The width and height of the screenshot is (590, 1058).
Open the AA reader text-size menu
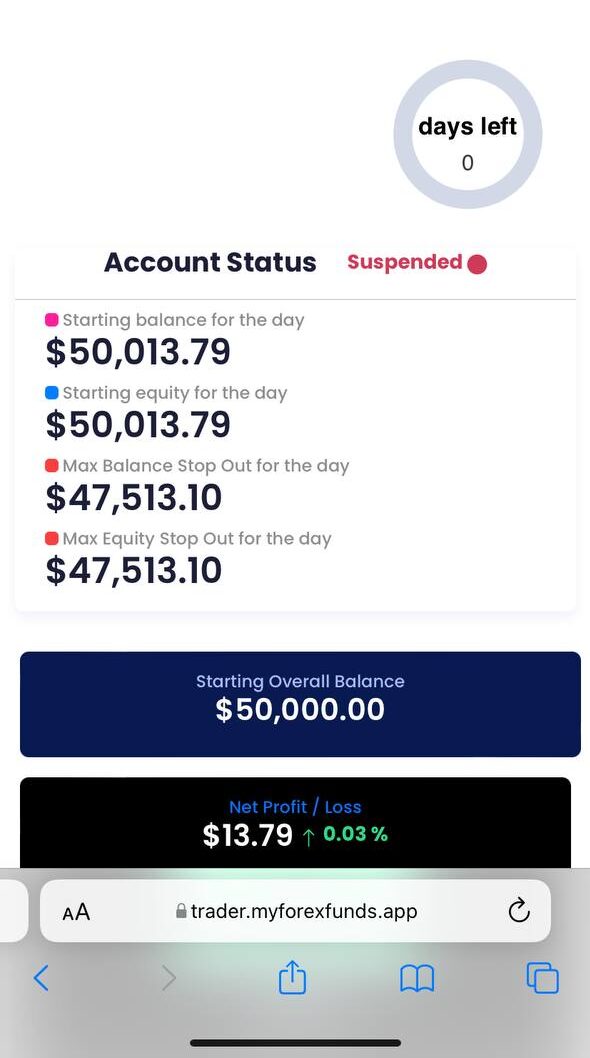pos(76,912)
